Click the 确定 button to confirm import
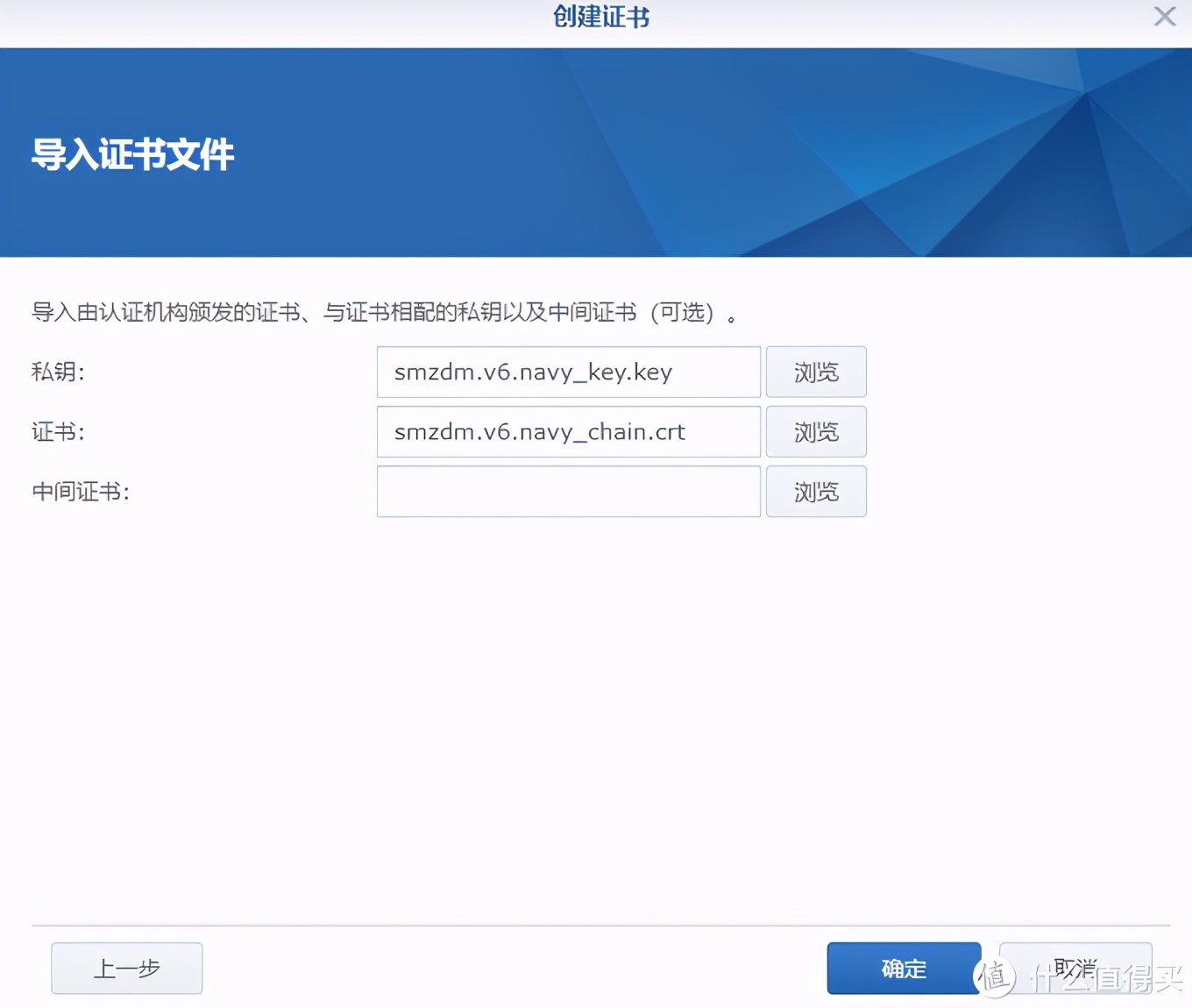Viewport: 1192px width, 1008px height. pyautogui.click(x=903, y=969)
